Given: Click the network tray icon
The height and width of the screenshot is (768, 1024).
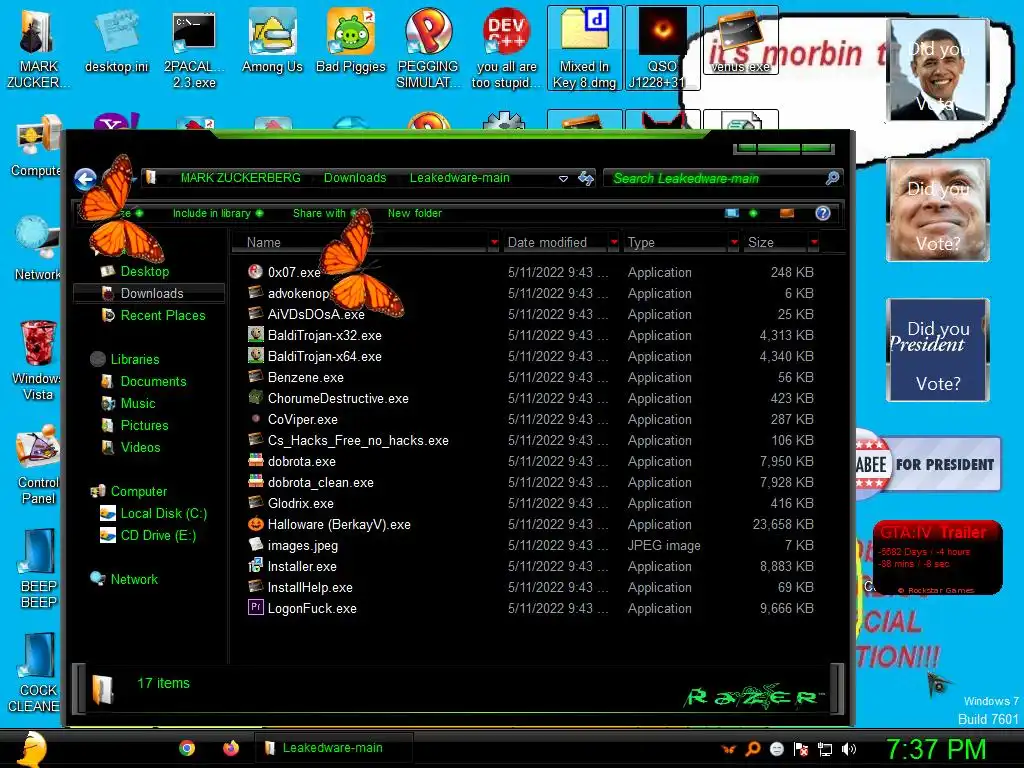Looking at the screenshot, I should click(825, 749).
